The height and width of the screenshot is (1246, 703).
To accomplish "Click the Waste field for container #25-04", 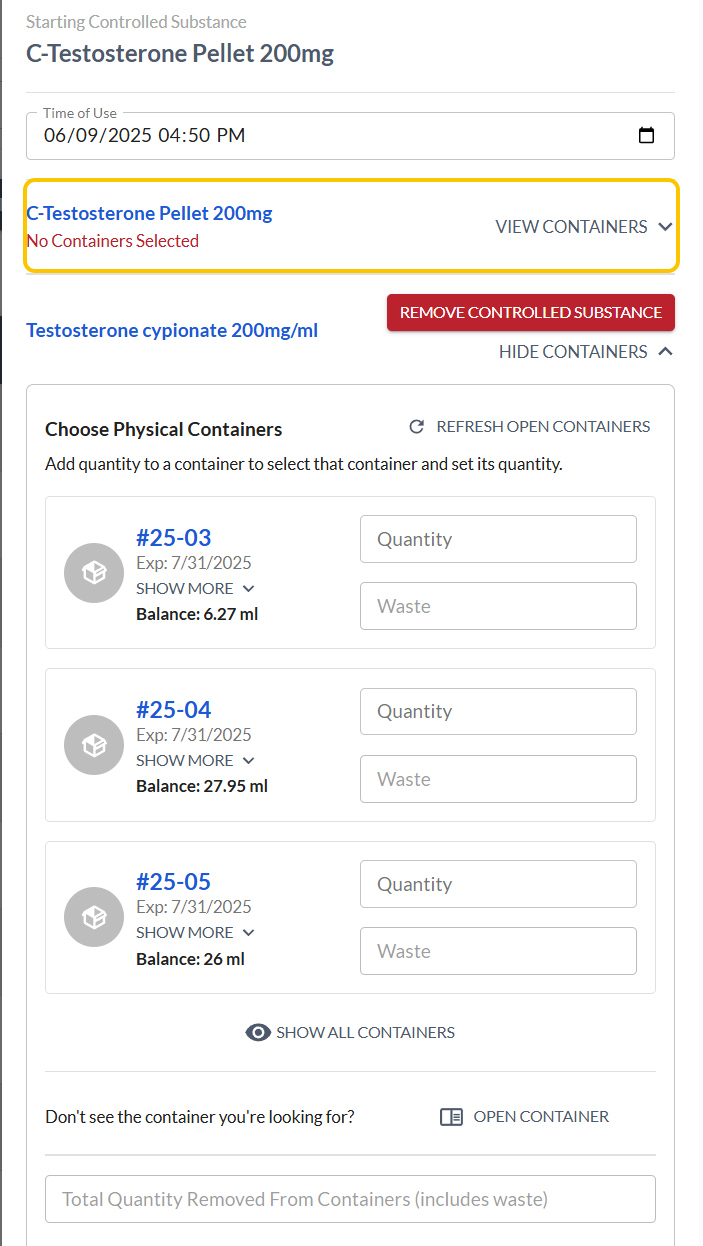I will [x=498, y=779].
